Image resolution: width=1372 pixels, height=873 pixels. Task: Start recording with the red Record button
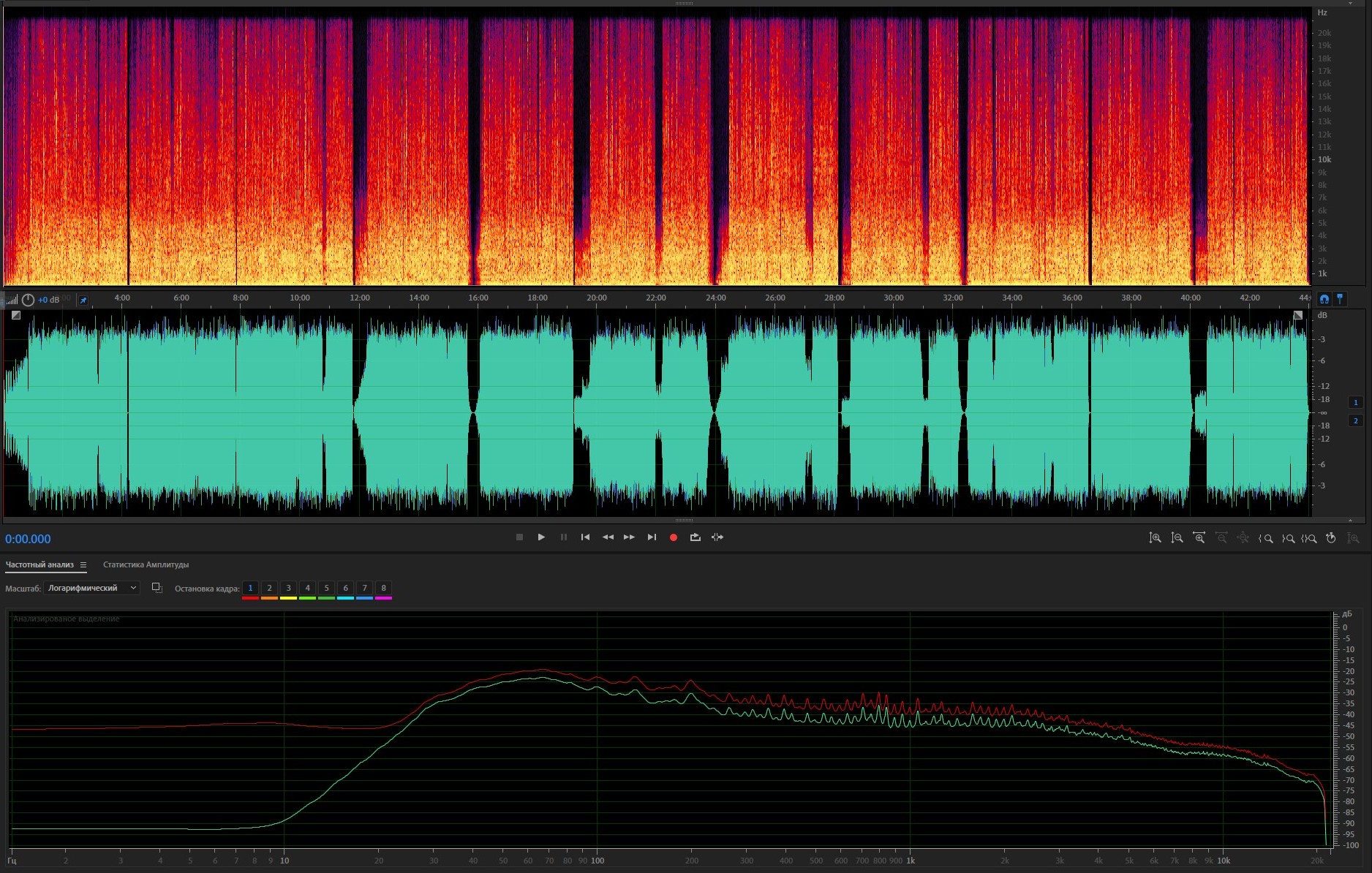674,537
